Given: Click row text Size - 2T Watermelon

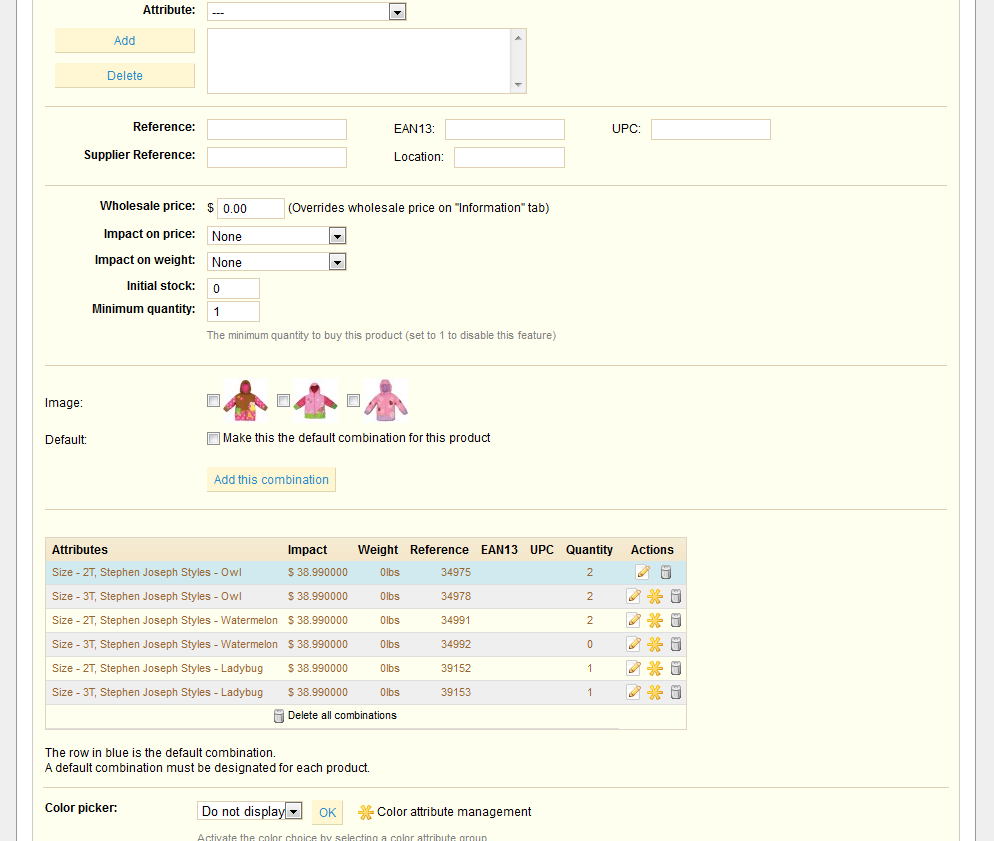Looking at the screenshot, I should pyautogui.click(x=165, y=620).
